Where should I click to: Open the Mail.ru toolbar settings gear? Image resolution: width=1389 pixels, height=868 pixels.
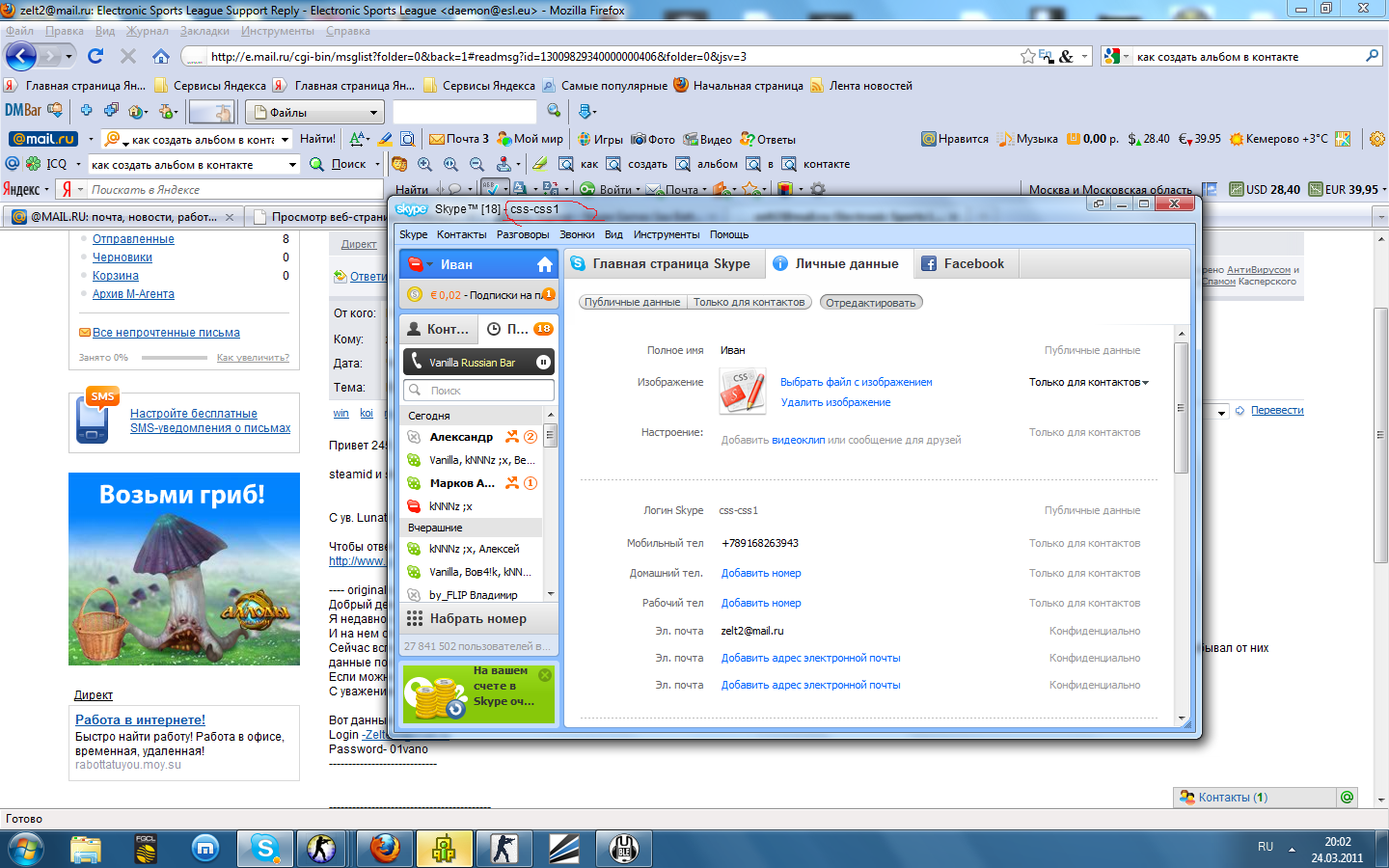point(1376,139)
